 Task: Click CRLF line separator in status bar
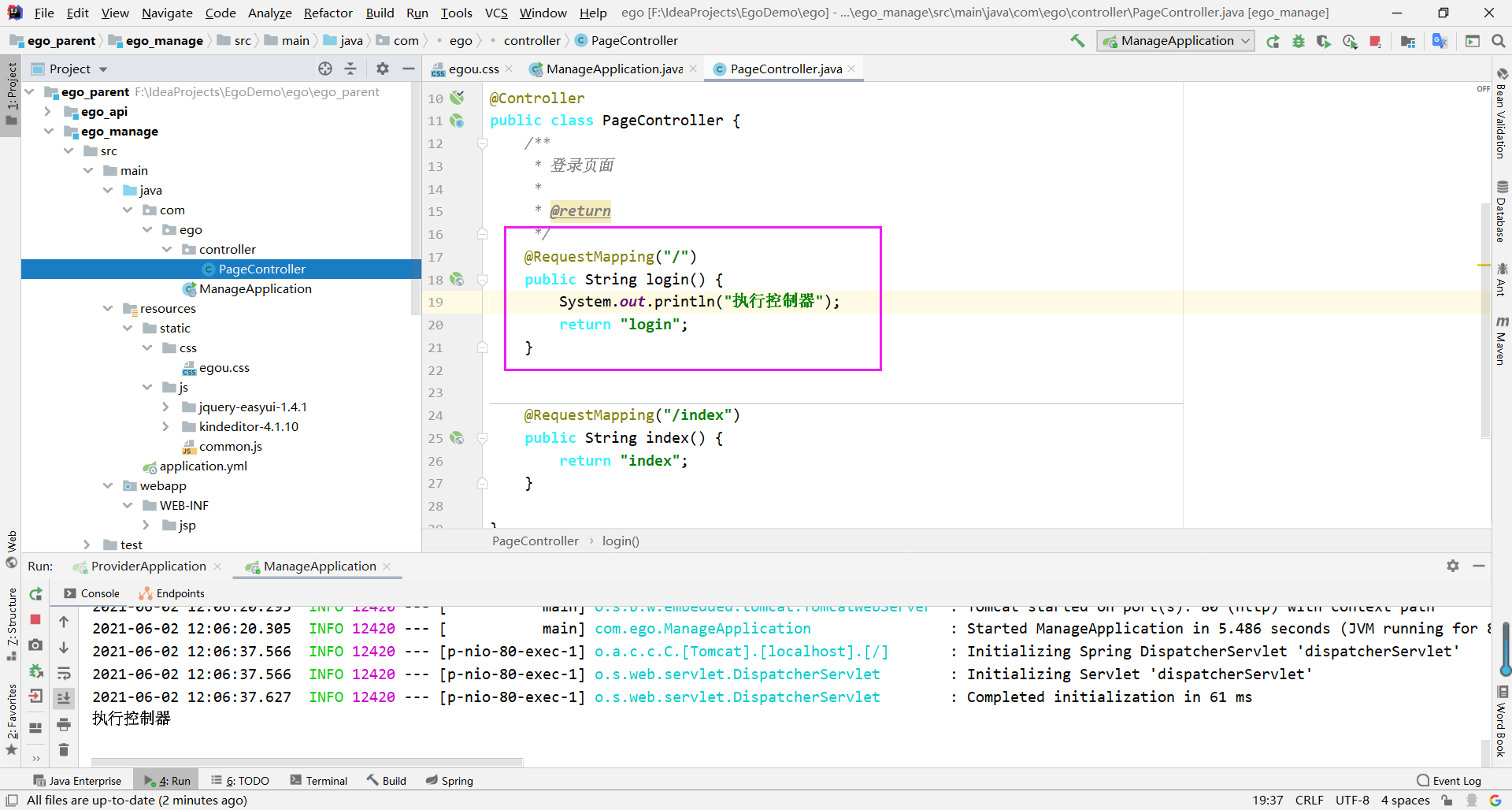[1309, 800]
